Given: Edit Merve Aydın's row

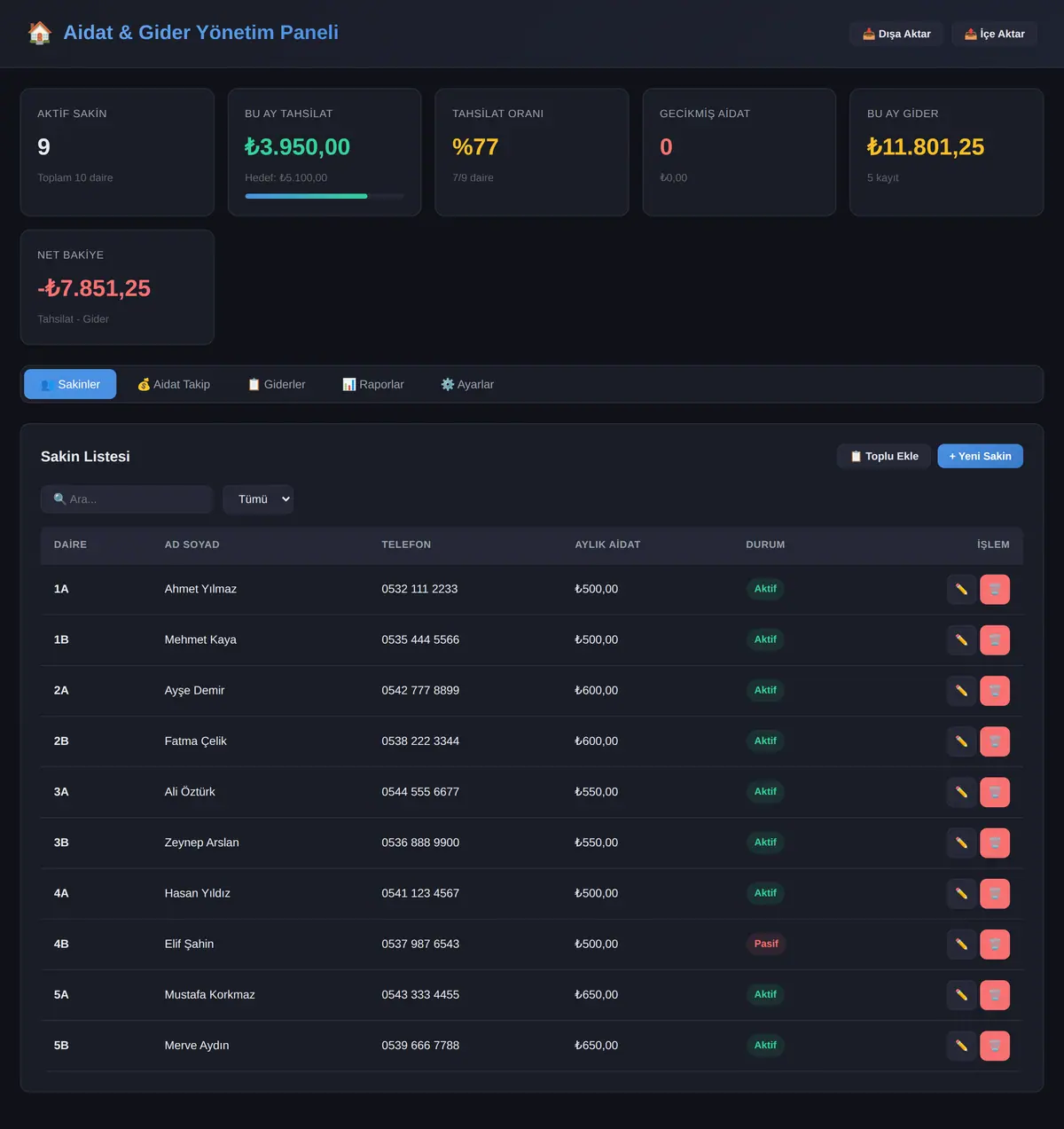Looking at the screenshot, I should point(961,1046).
